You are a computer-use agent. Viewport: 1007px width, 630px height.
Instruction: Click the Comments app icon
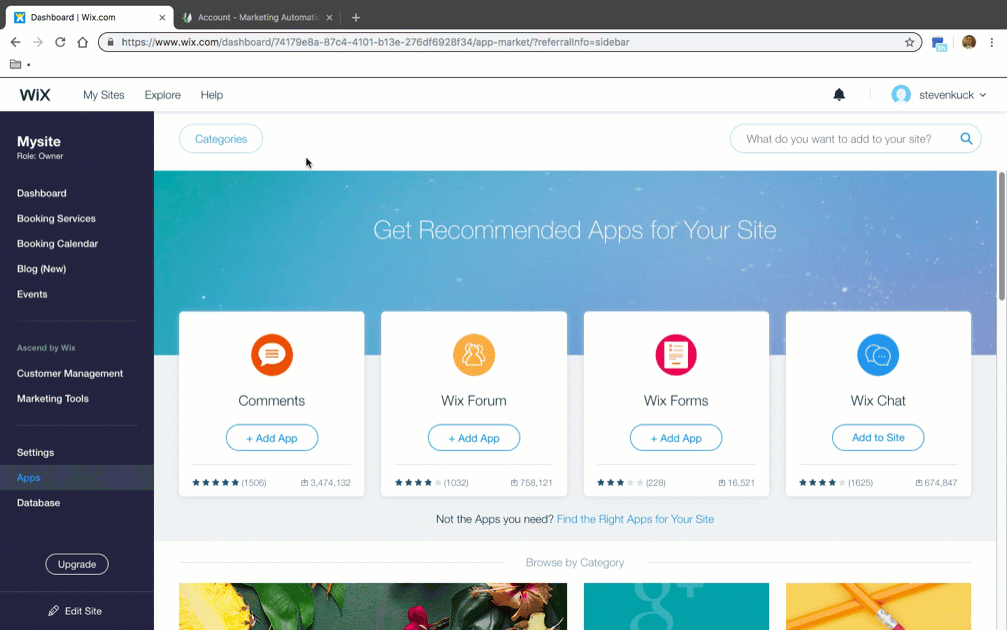272,355
